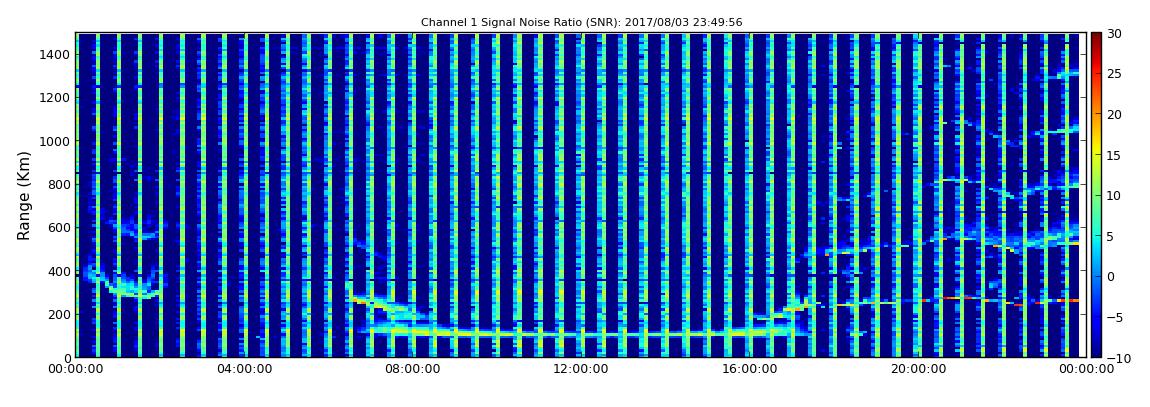1150x407 pixels.
Task: Click the 600 range axis tick label
Action: pyautogui.click(x=60, y=227)
